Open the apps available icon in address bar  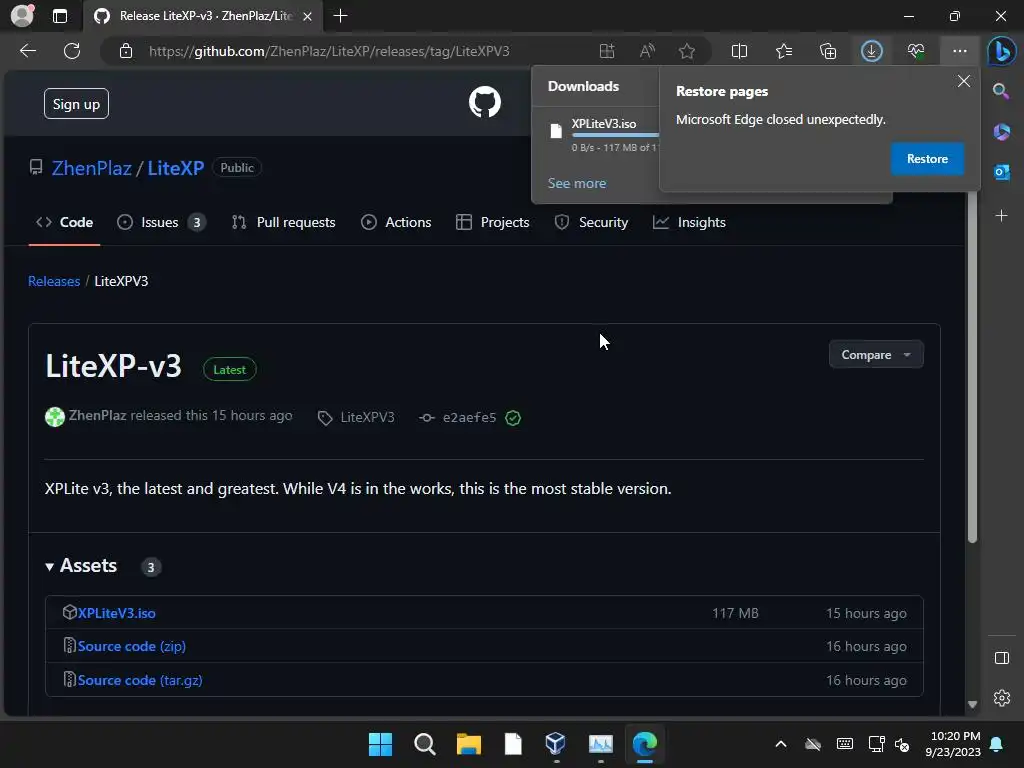coord(607,51)
